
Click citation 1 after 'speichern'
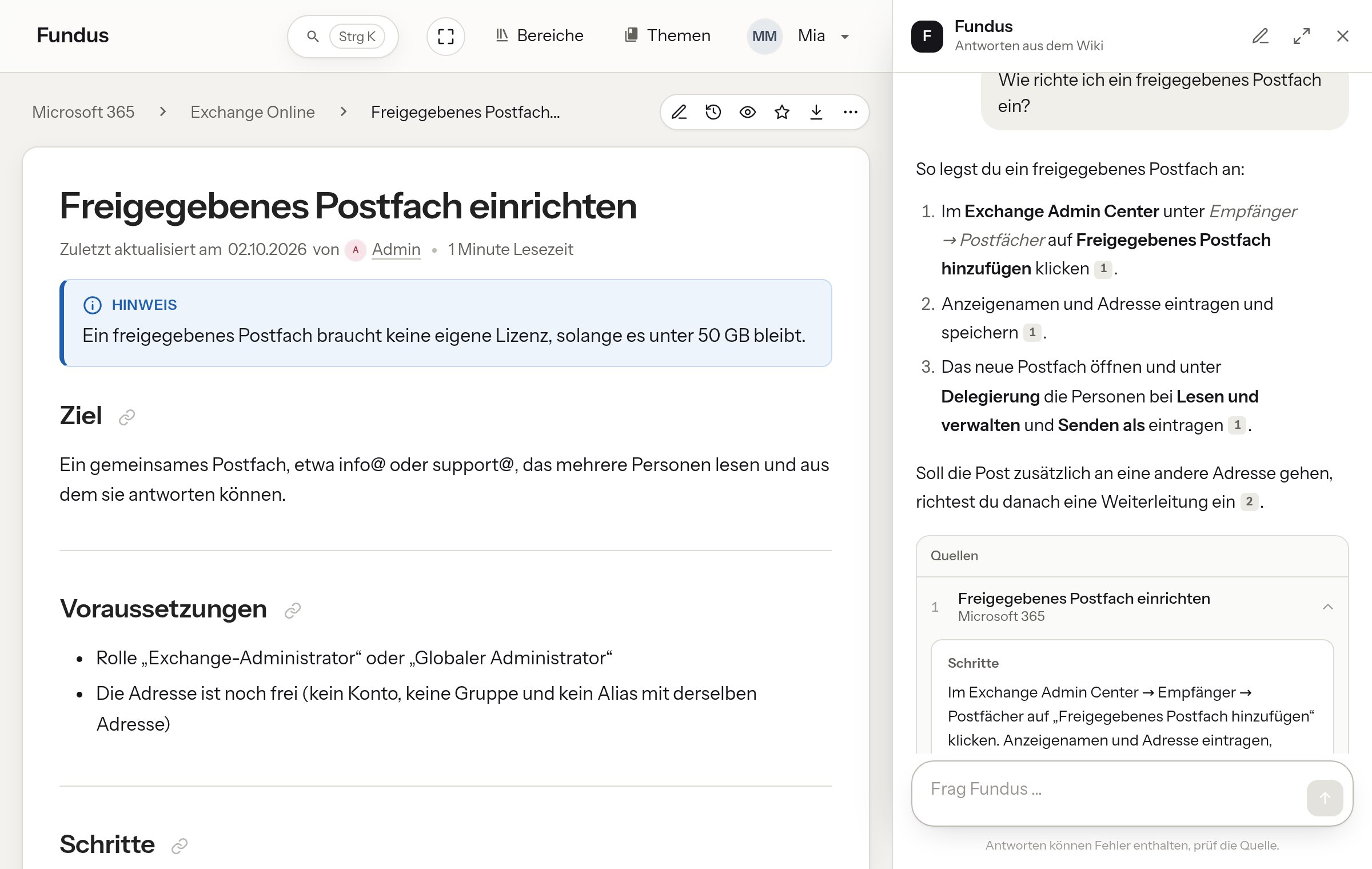(1032, 333)
